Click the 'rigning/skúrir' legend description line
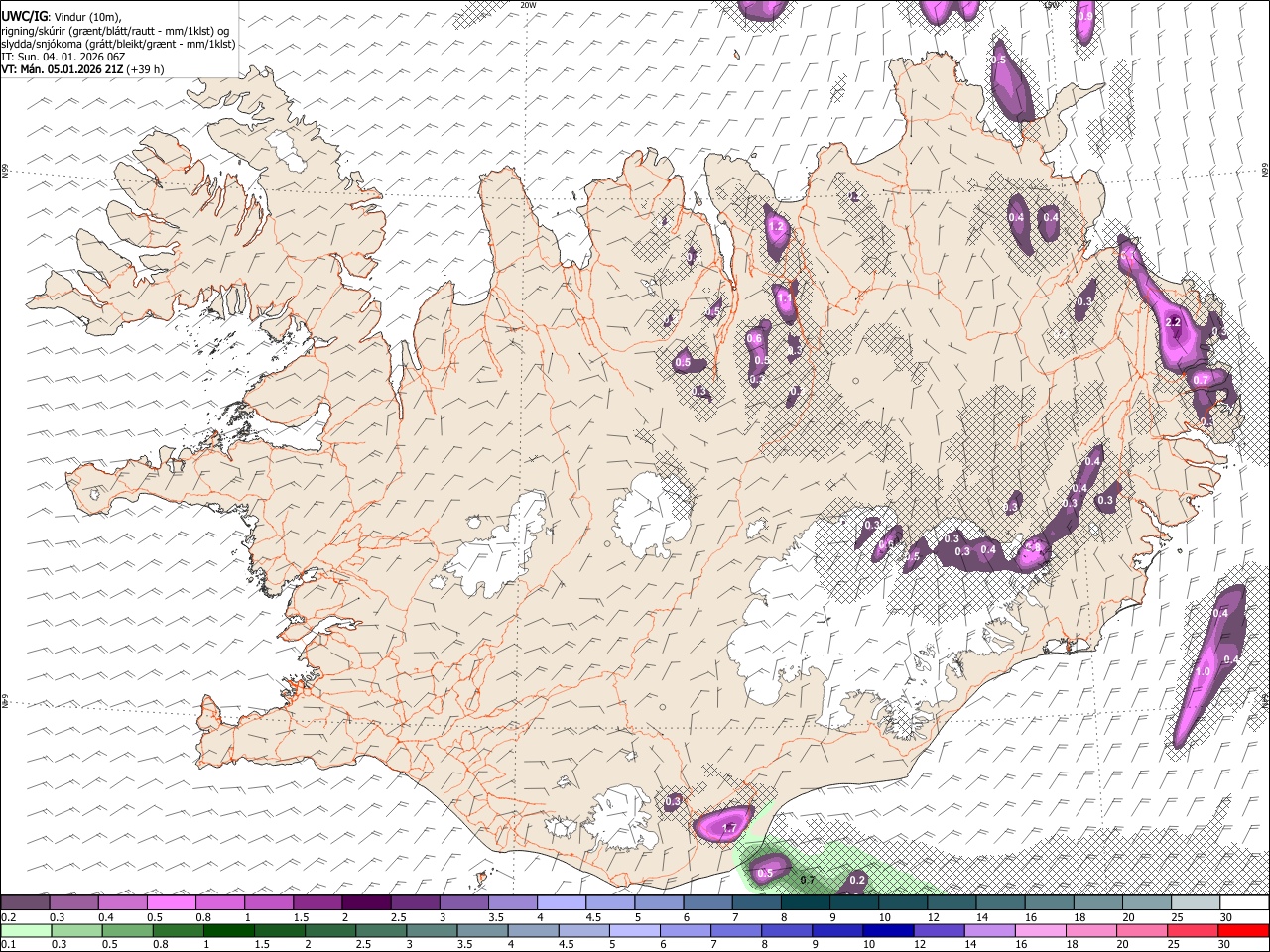Screen dimensions: 1270x952 click(115, 30)
